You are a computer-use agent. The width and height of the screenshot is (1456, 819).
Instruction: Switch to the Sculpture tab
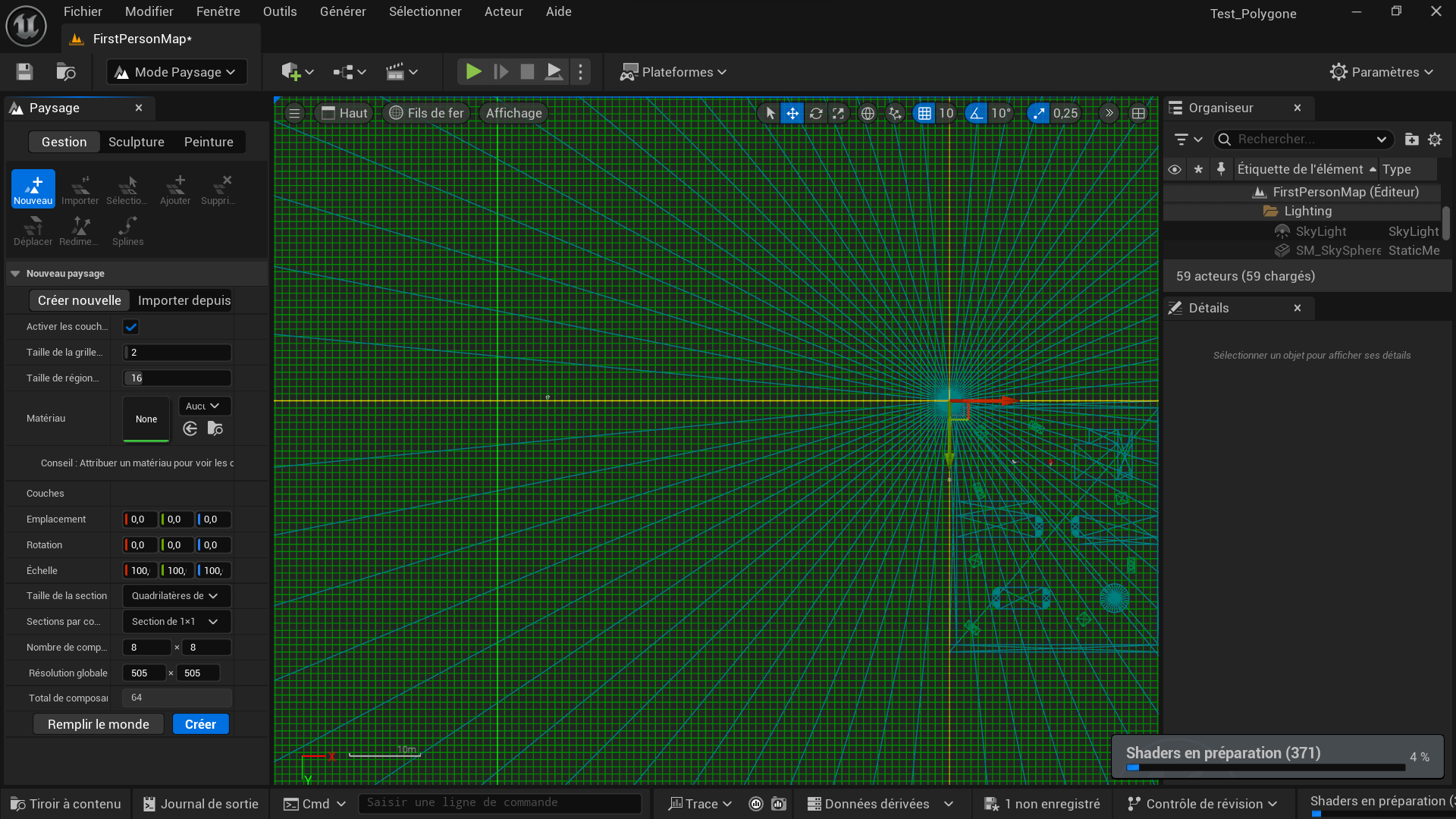[136, 142]
